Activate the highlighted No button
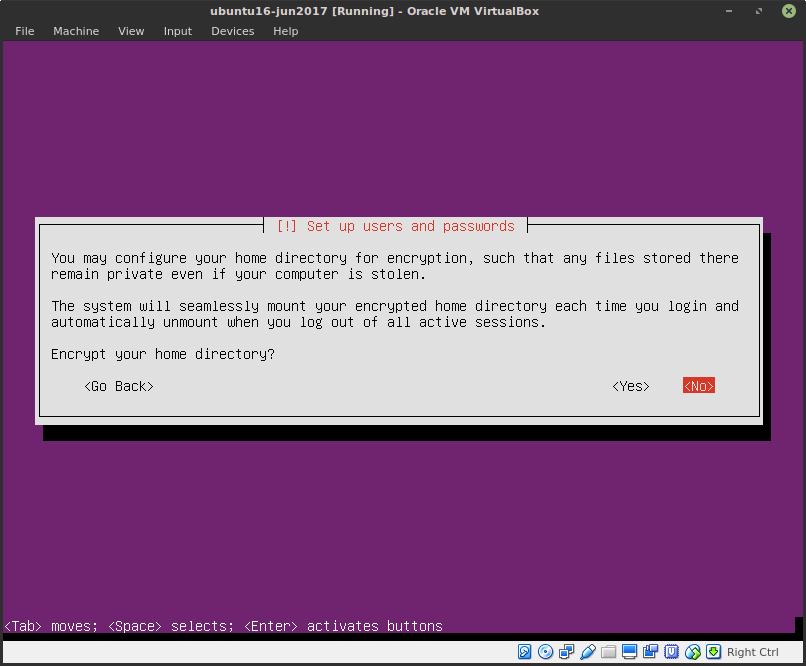The width and height of the screenshot is (806, 666). coord(698,385)
